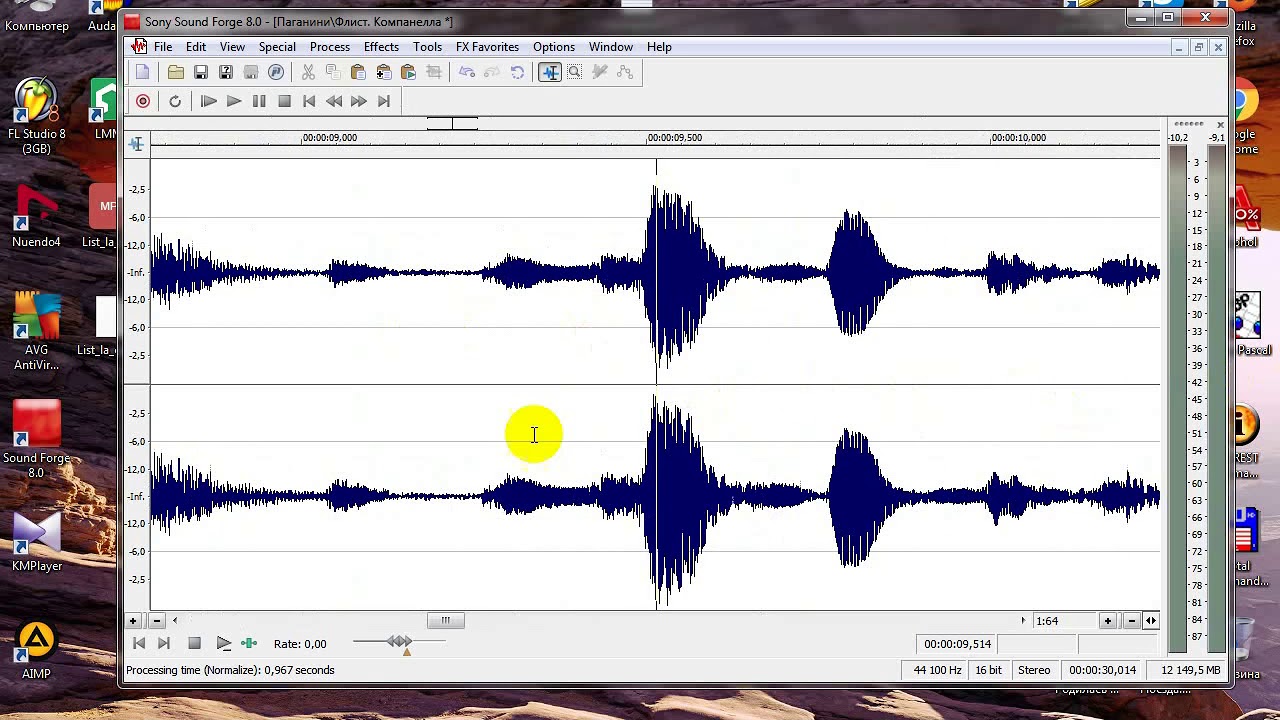Screen dimensions: 1280x720
Task: Click the Mix clipboard icon with plus
Action: [383, 72]
